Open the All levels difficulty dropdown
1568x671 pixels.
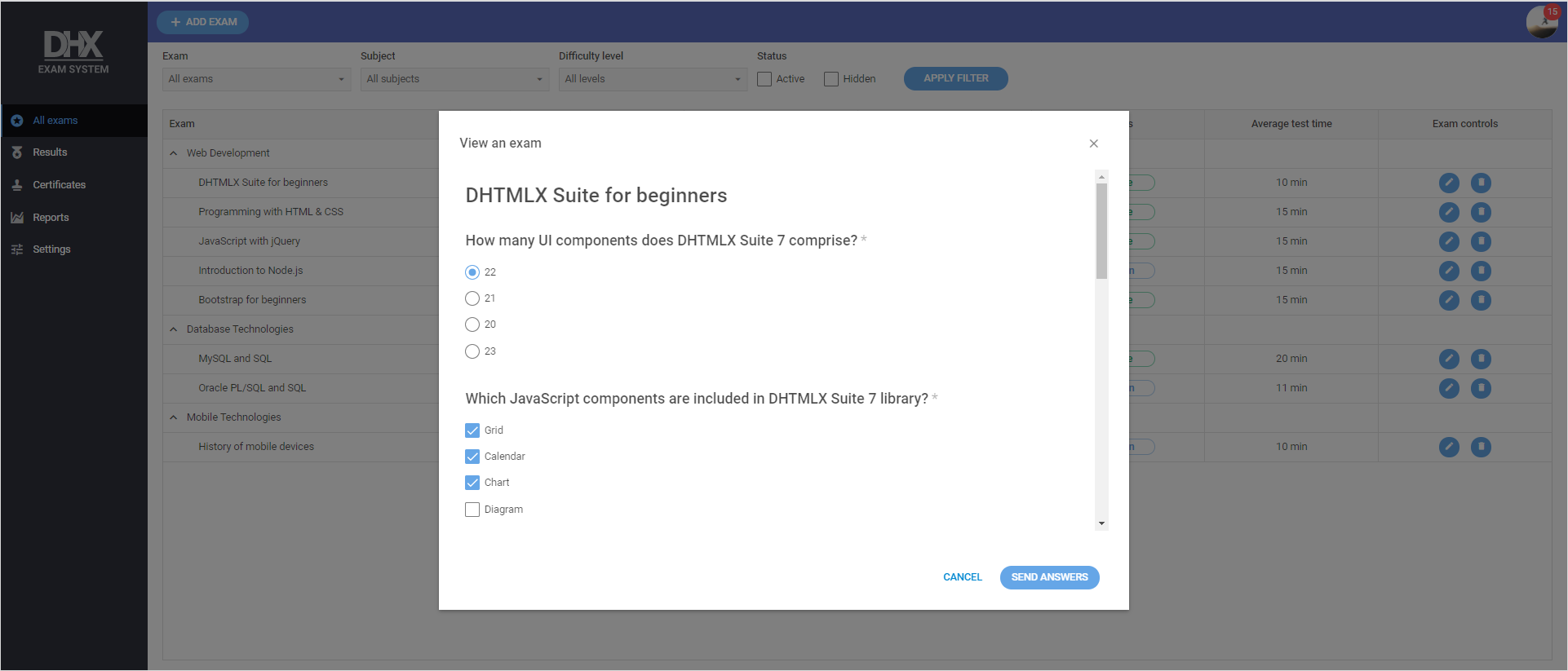point(653,79)
